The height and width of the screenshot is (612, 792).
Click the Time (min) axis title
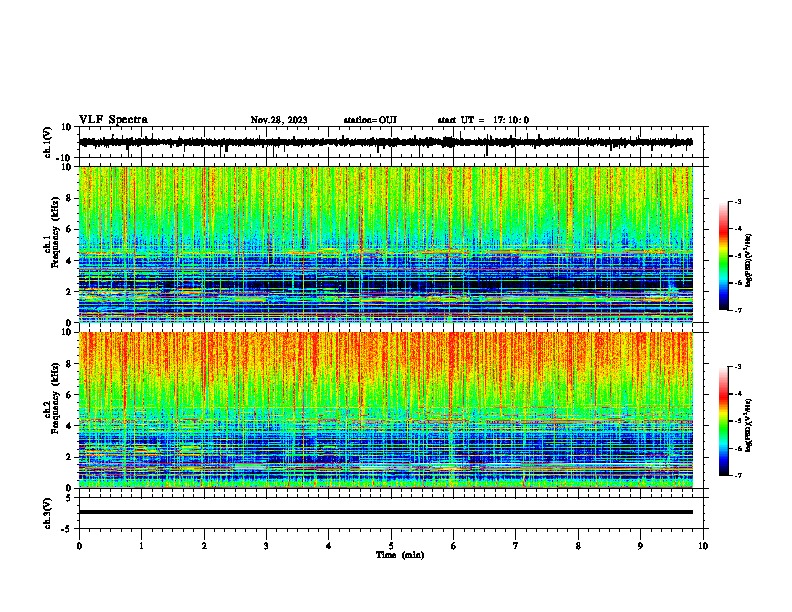click(400, 555)
